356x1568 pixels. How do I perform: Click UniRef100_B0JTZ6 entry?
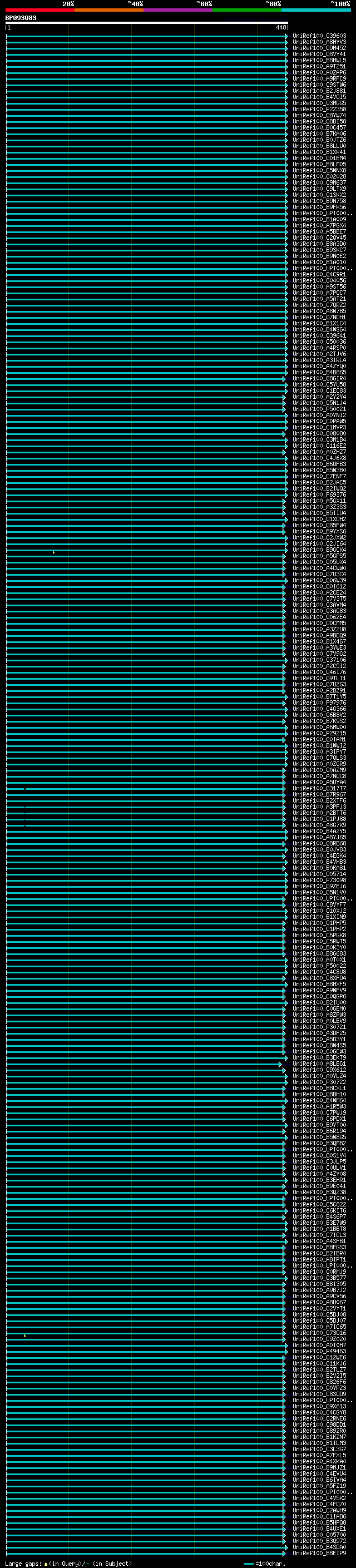[319, 140]
